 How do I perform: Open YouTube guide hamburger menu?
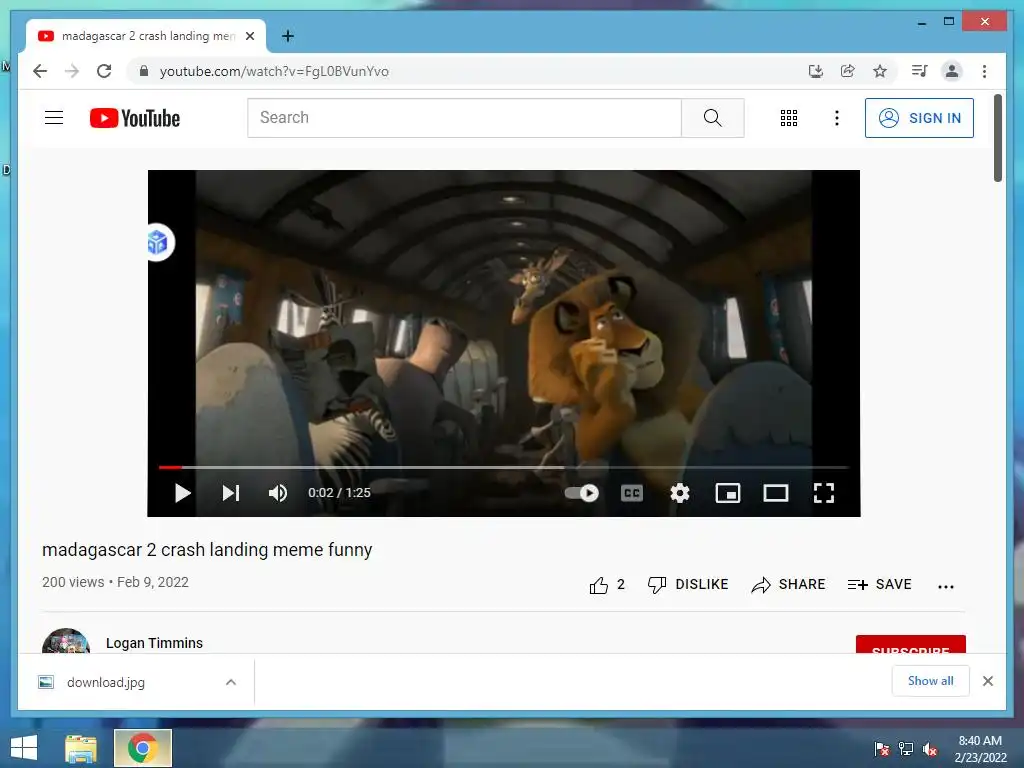(54, 118)
